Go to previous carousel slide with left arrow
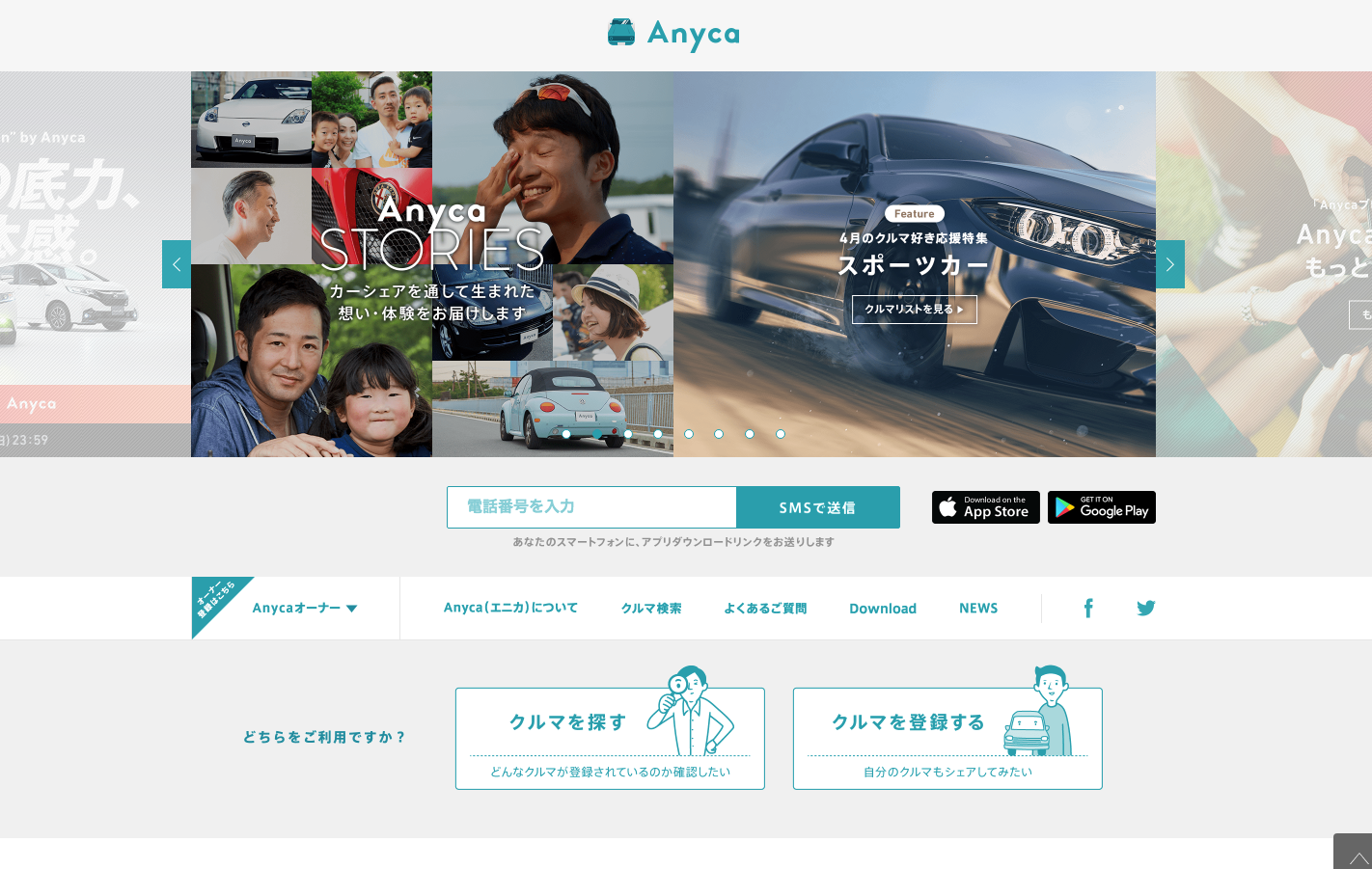Screen dimensions: 1372x869 click(x=177, y=264)
